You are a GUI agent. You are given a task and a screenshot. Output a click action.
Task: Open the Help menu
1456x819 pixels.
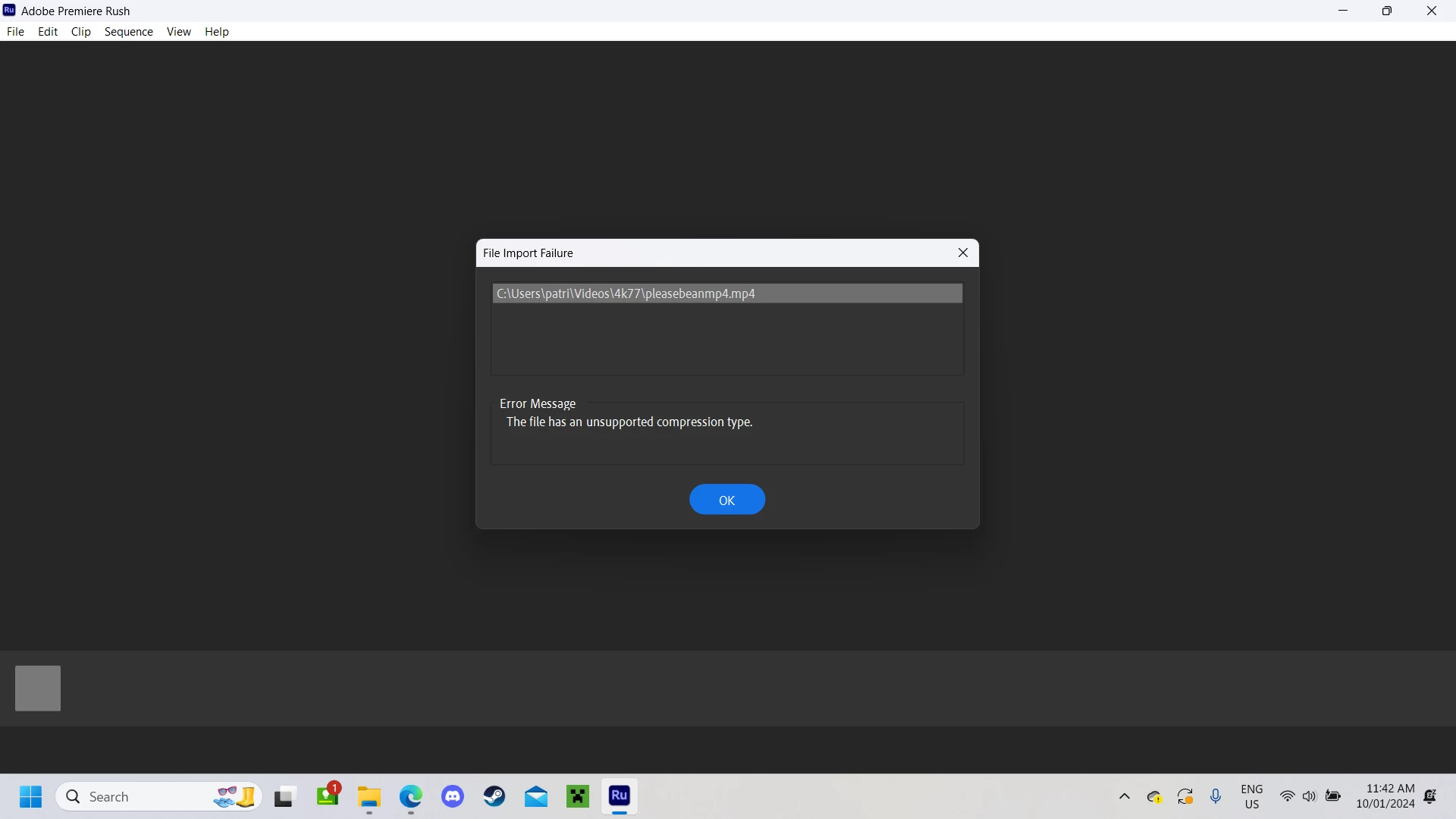[x=216, y=32]
